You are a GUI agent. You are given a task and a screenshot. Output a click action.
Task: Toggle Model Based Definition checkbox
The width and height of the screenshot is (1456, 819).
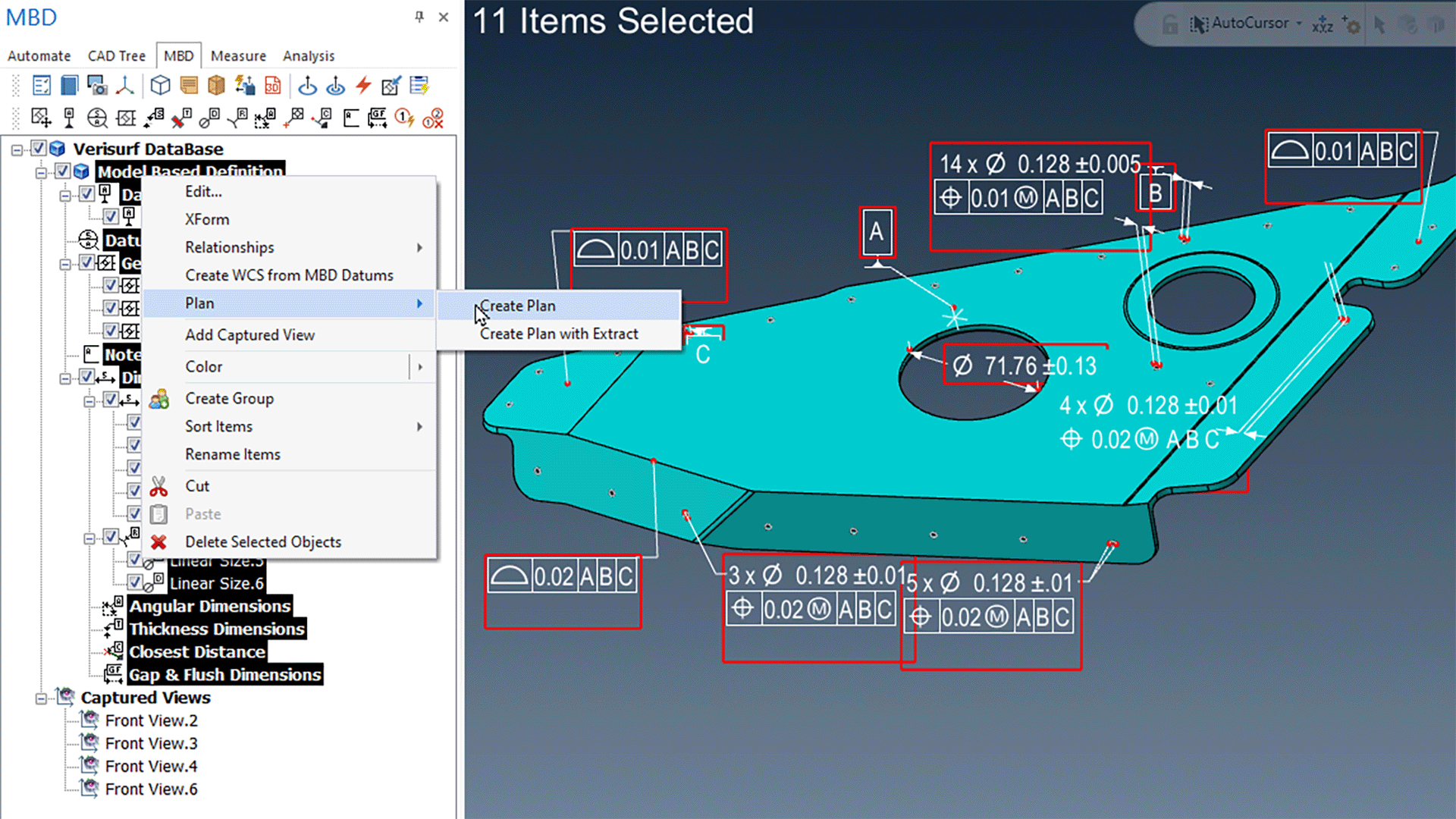pos(63,171)
